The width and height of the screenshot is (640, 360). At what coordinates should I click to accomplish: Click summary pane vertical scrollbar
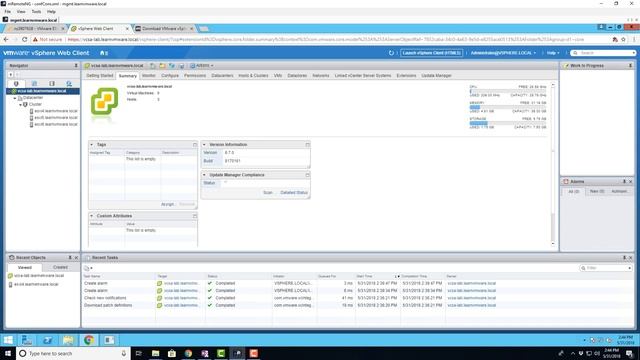553,163
